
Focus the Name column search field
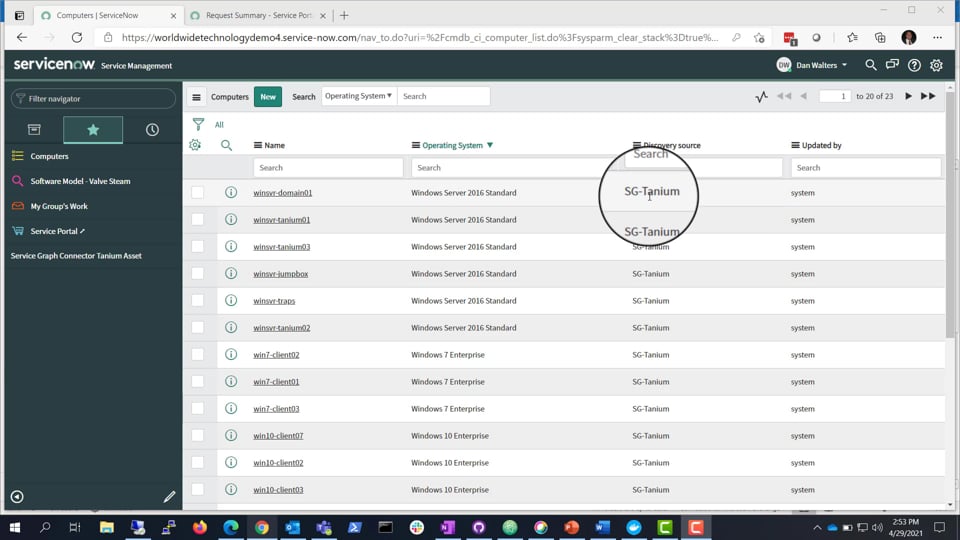coord(328,168)
